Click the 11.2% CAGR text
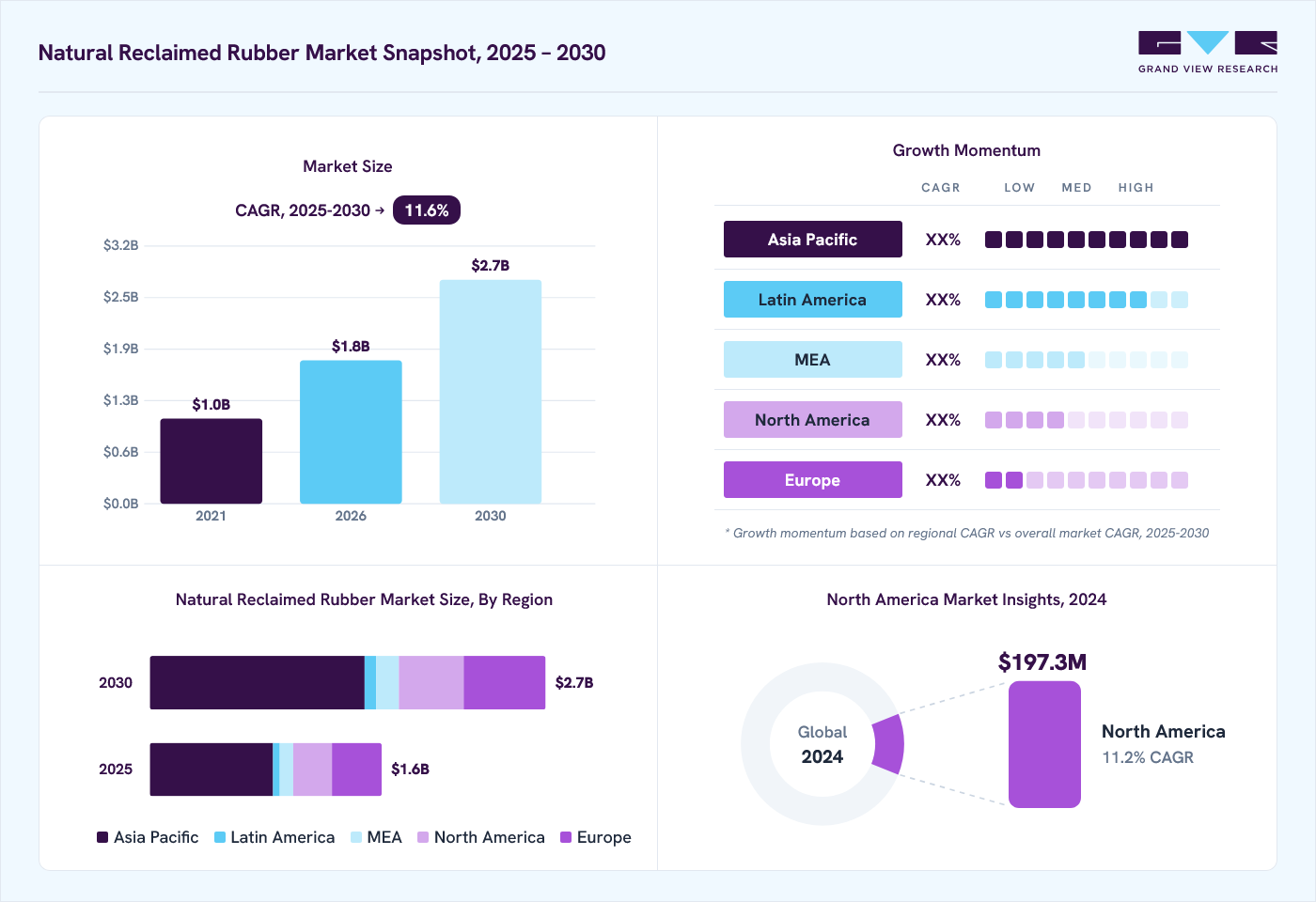This screenshot has height=902, width=1316. click(1148, 757)
